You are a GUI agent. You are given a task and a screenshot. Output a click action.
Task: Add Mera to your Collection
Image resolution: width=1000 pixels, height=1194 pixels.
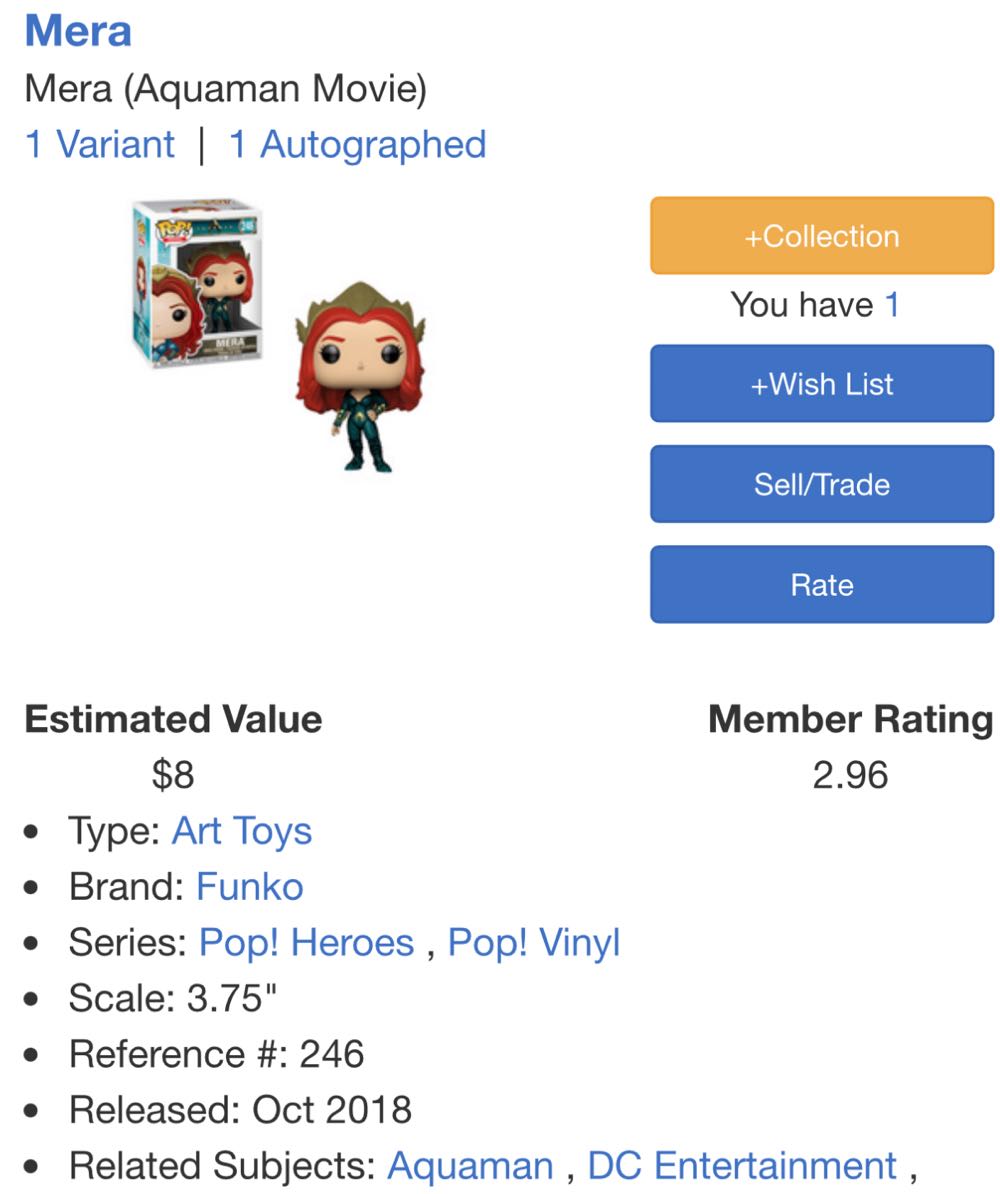(x=820, y=235)
